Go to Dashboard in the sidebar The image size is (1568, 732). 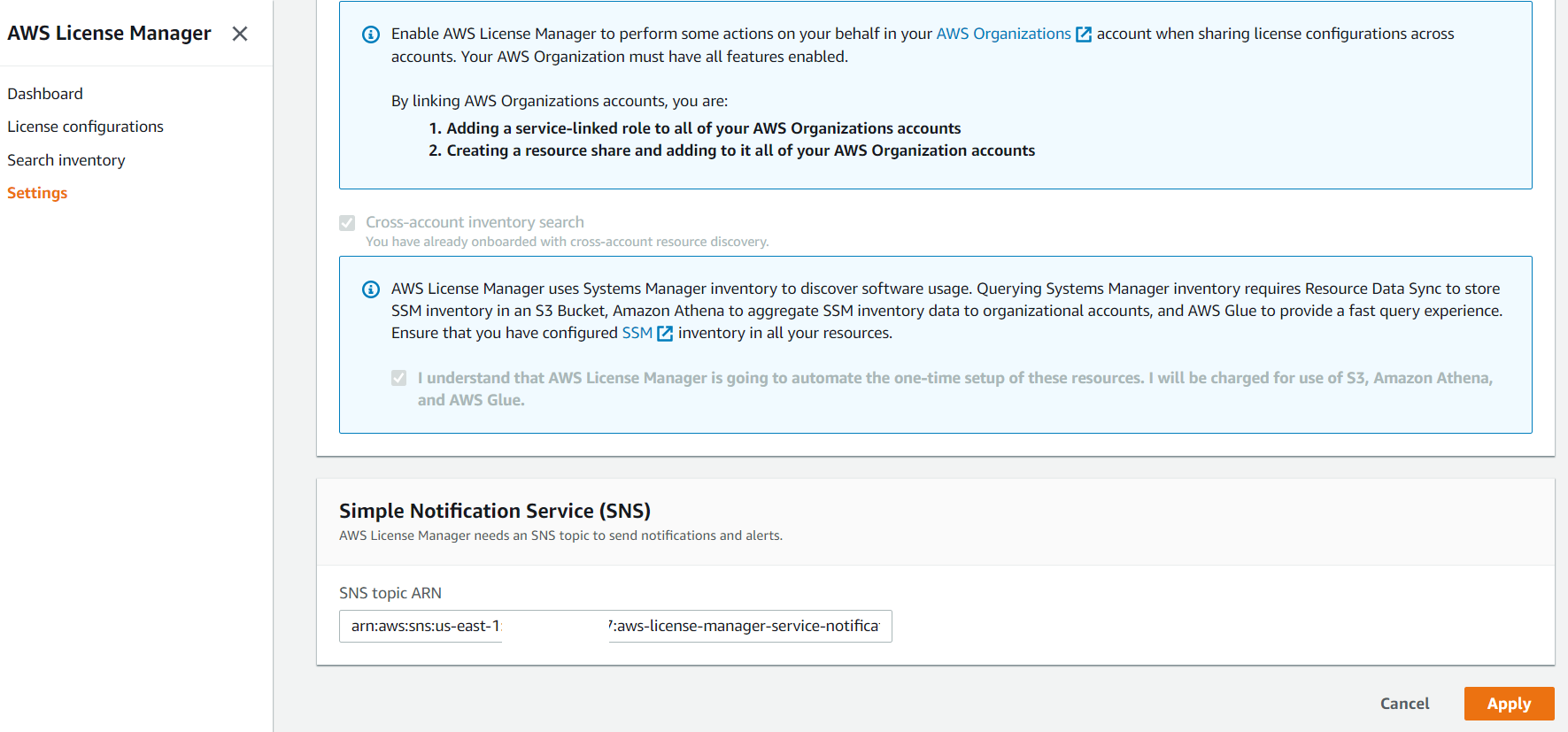click(45, 94)
